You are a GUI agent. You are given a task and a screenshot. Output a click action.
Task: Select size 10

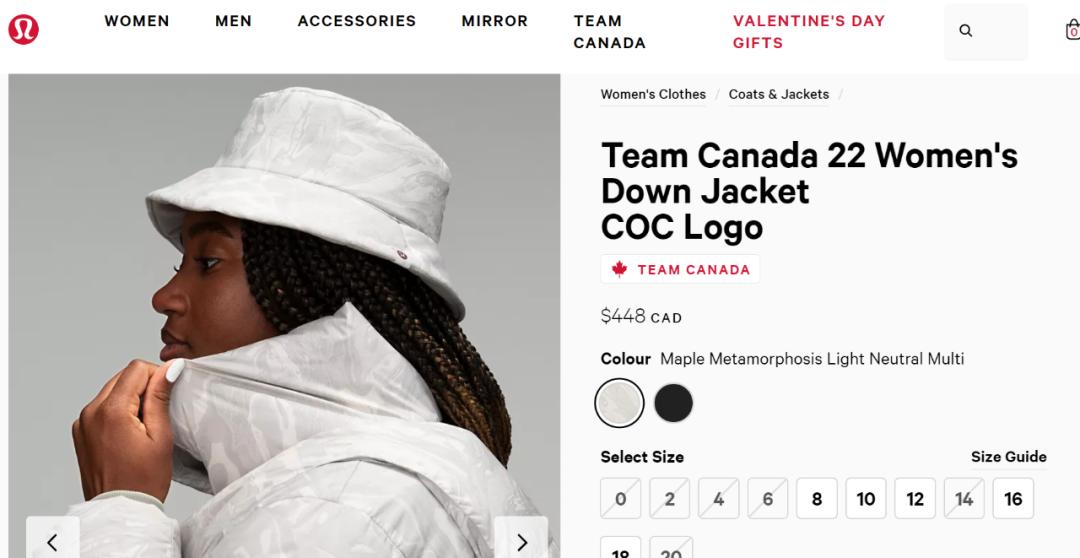[x=866, y=499]
